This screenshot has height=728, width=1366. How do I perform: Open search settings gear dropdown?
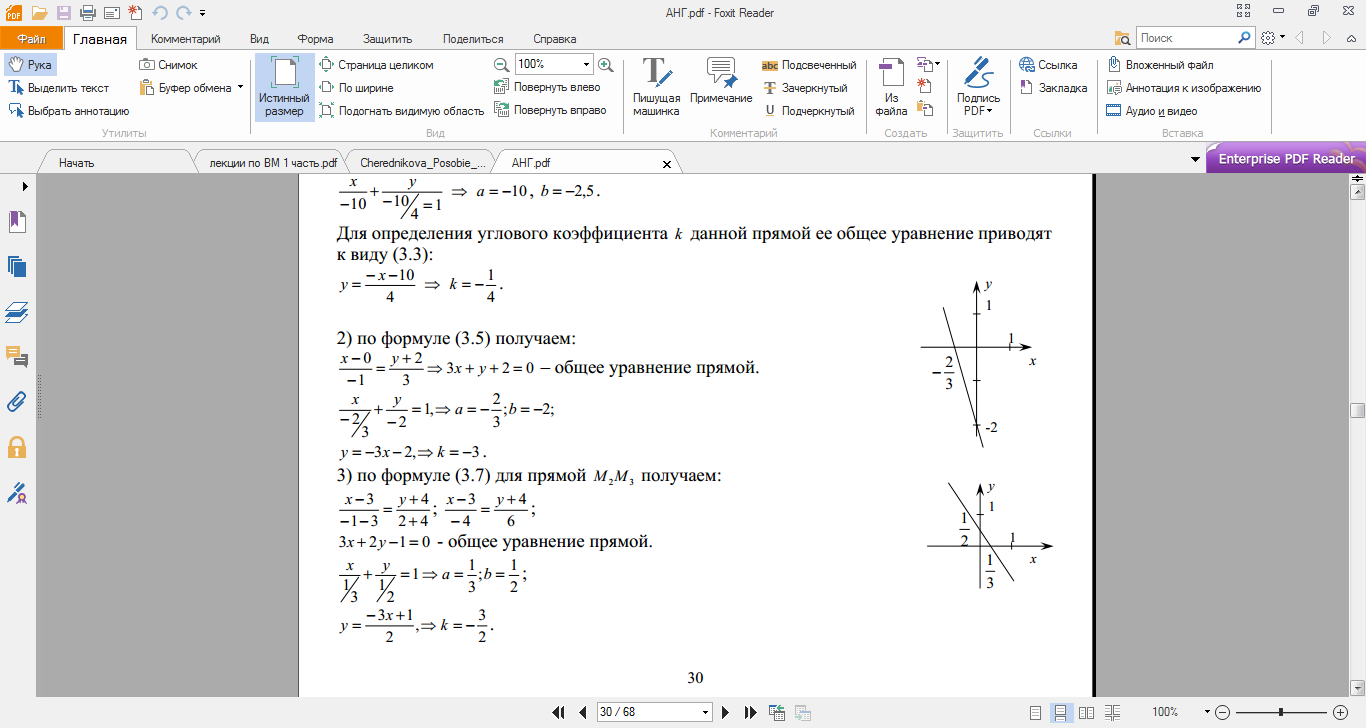coord(1273,38)
